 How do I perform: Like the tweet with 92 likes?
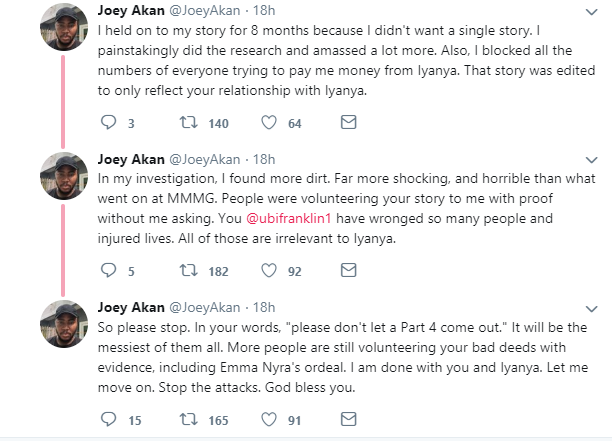point(269,270)
